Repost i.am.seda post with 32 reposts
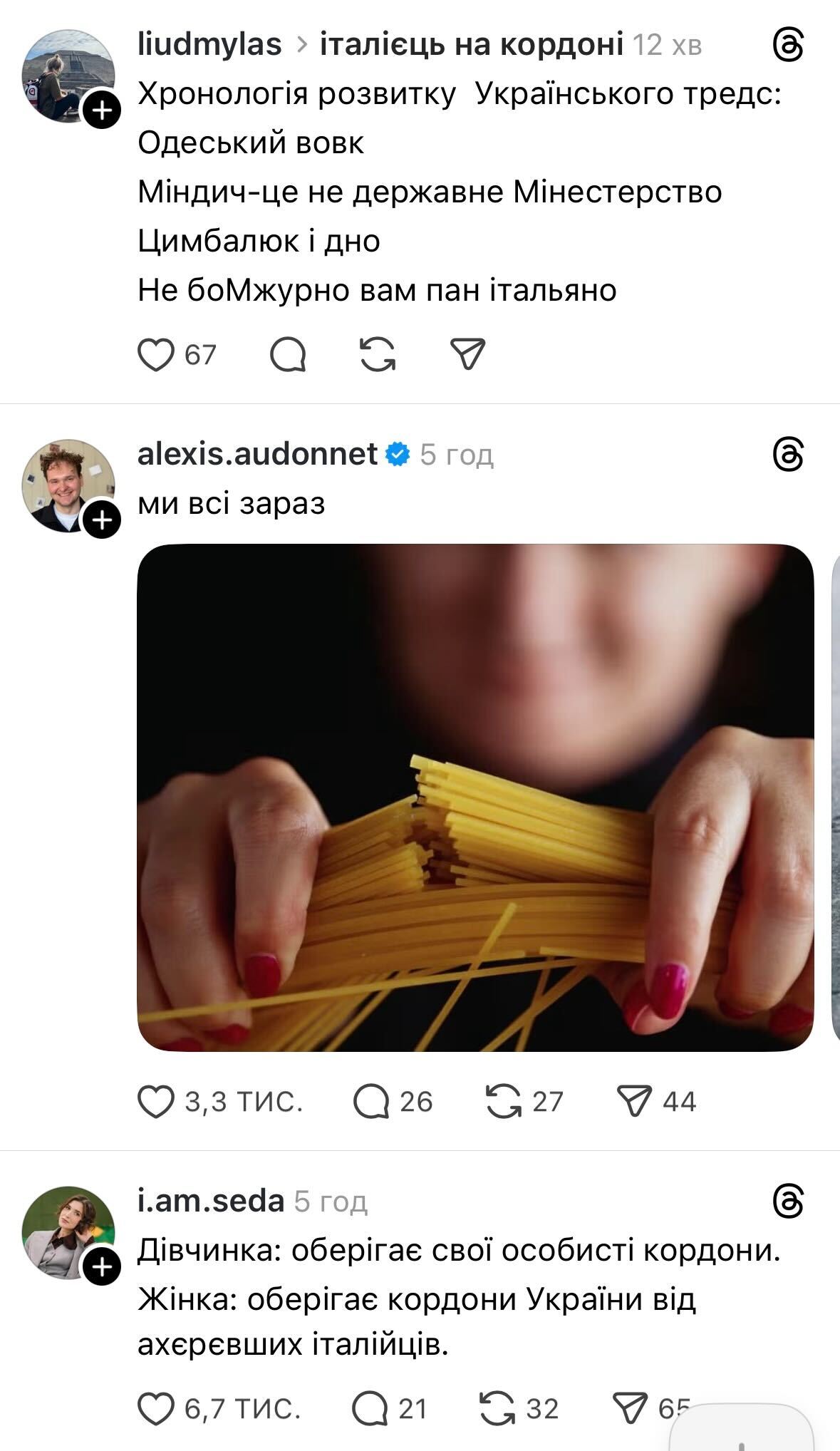This screenshot has width=840, height=1451. [519, 1409]
